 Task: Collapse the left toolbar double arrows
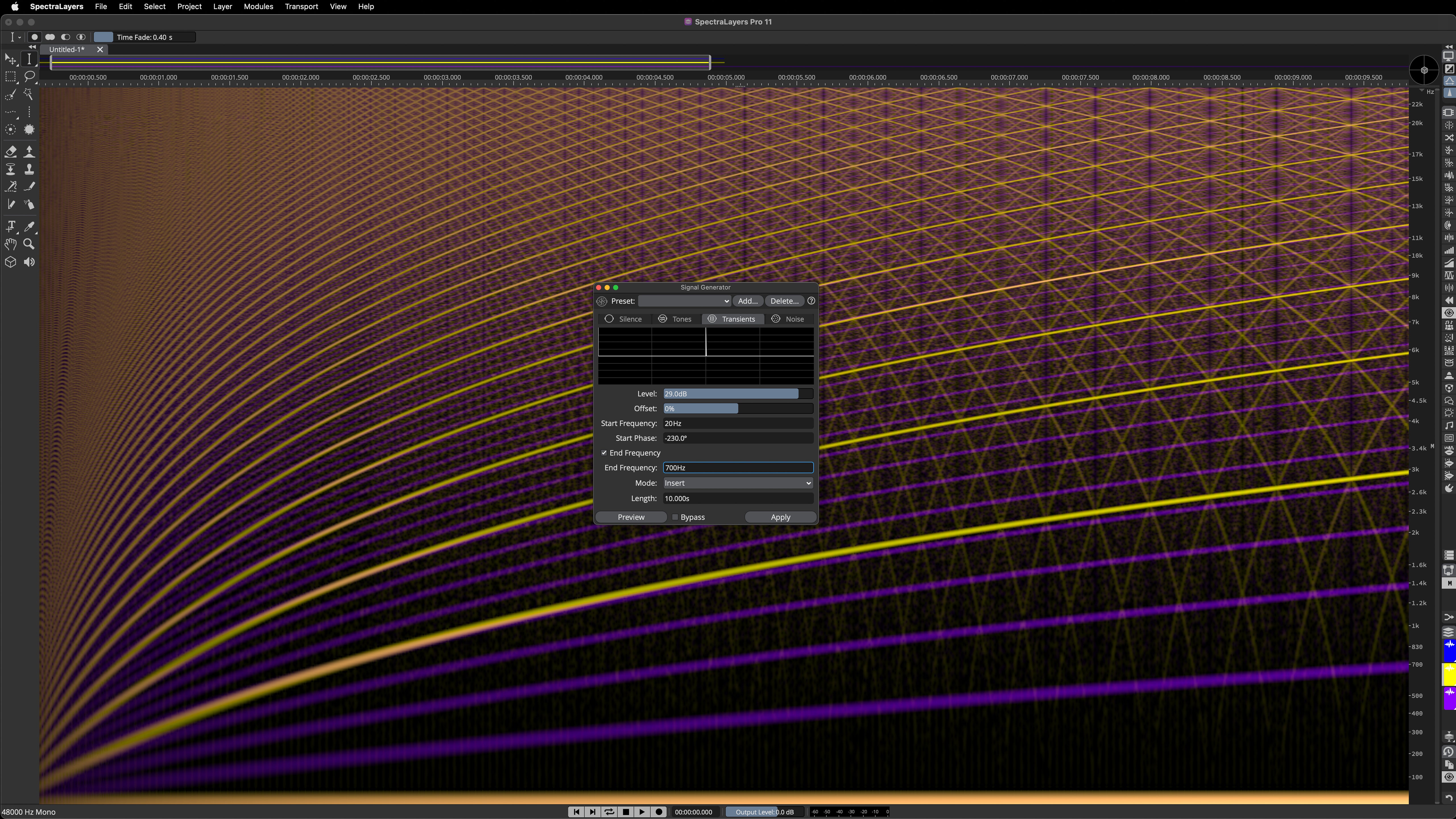(x=32, y=47)
